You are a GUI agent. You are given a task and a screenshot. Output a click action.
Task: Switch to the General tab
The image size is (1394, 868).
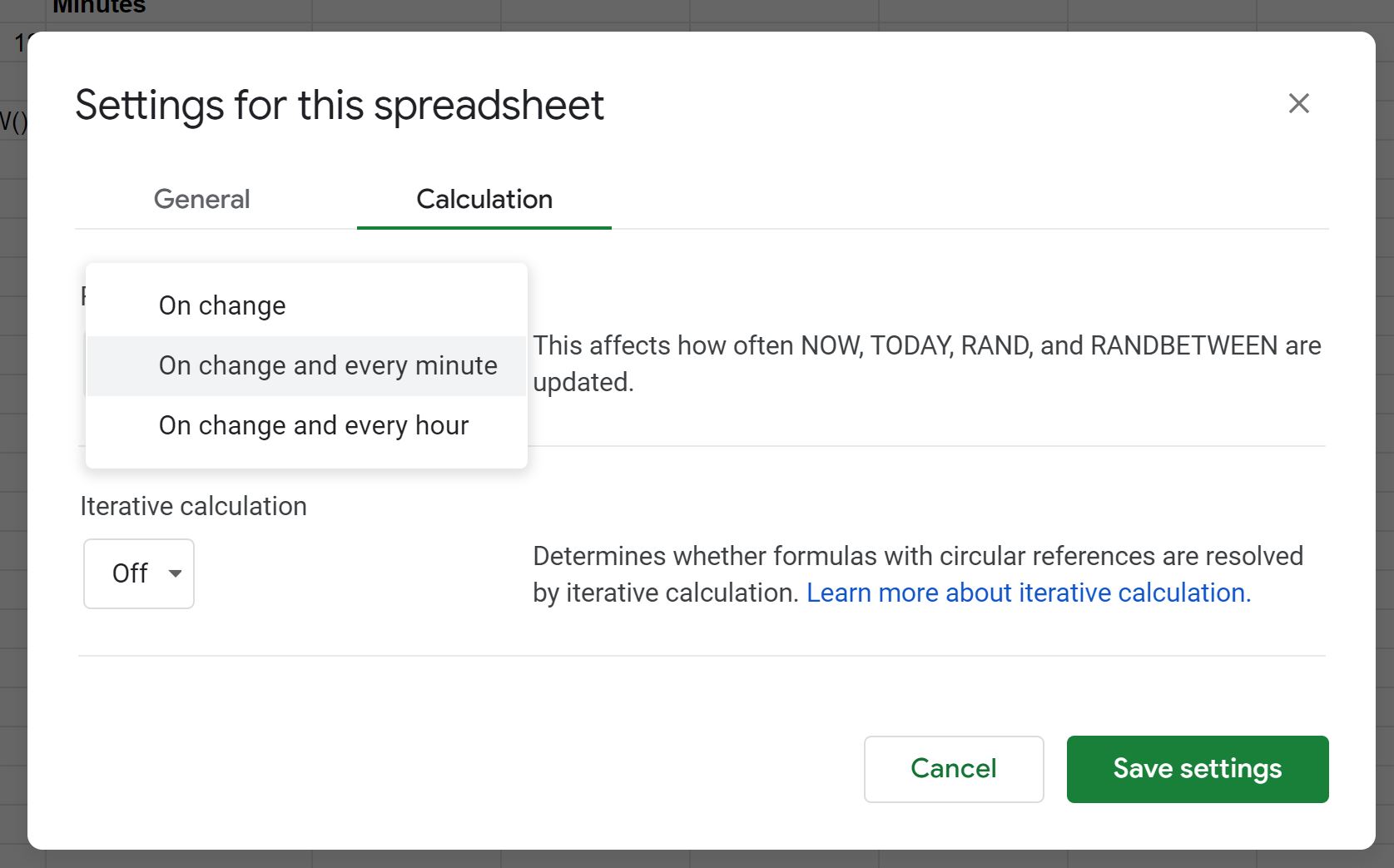coord(201,200)
